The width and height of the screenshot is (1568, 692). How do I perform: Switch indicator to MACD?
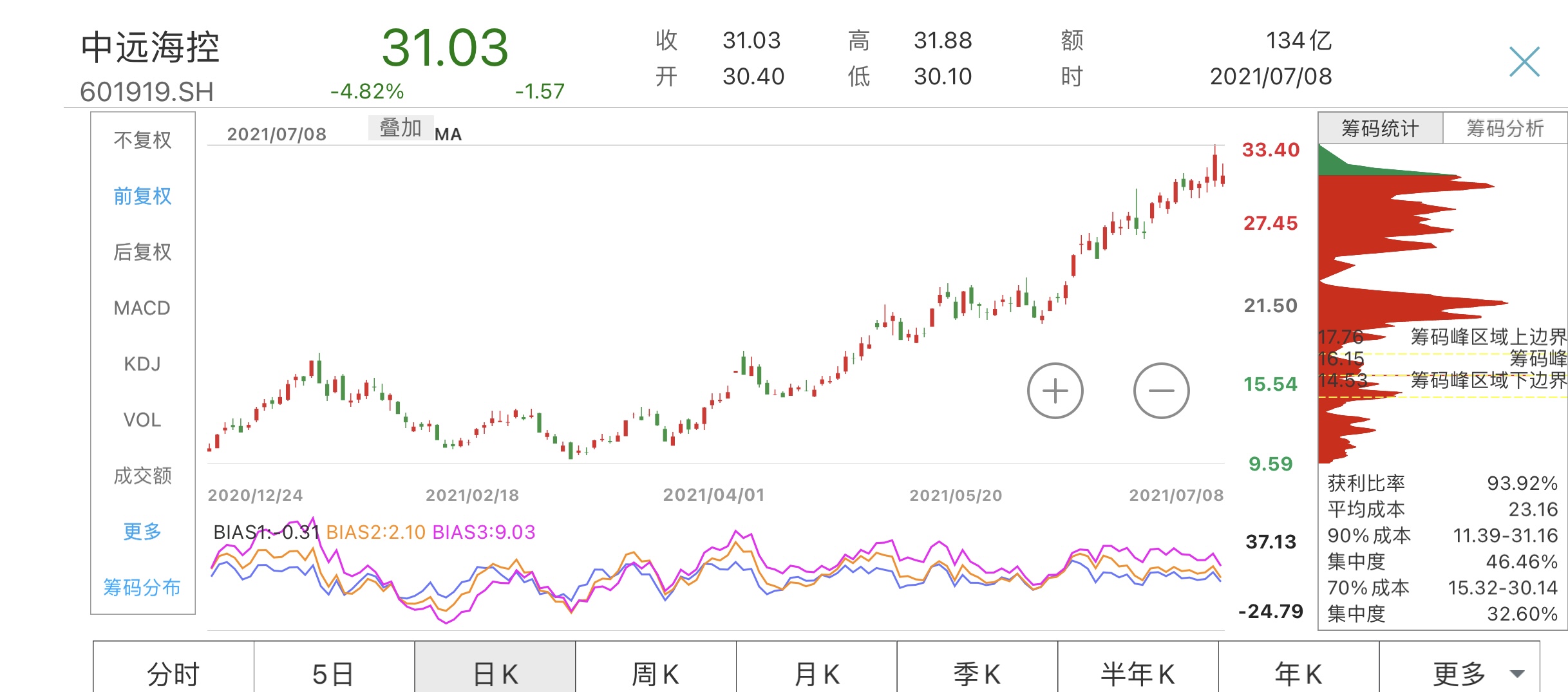click(x=142, y=308)
